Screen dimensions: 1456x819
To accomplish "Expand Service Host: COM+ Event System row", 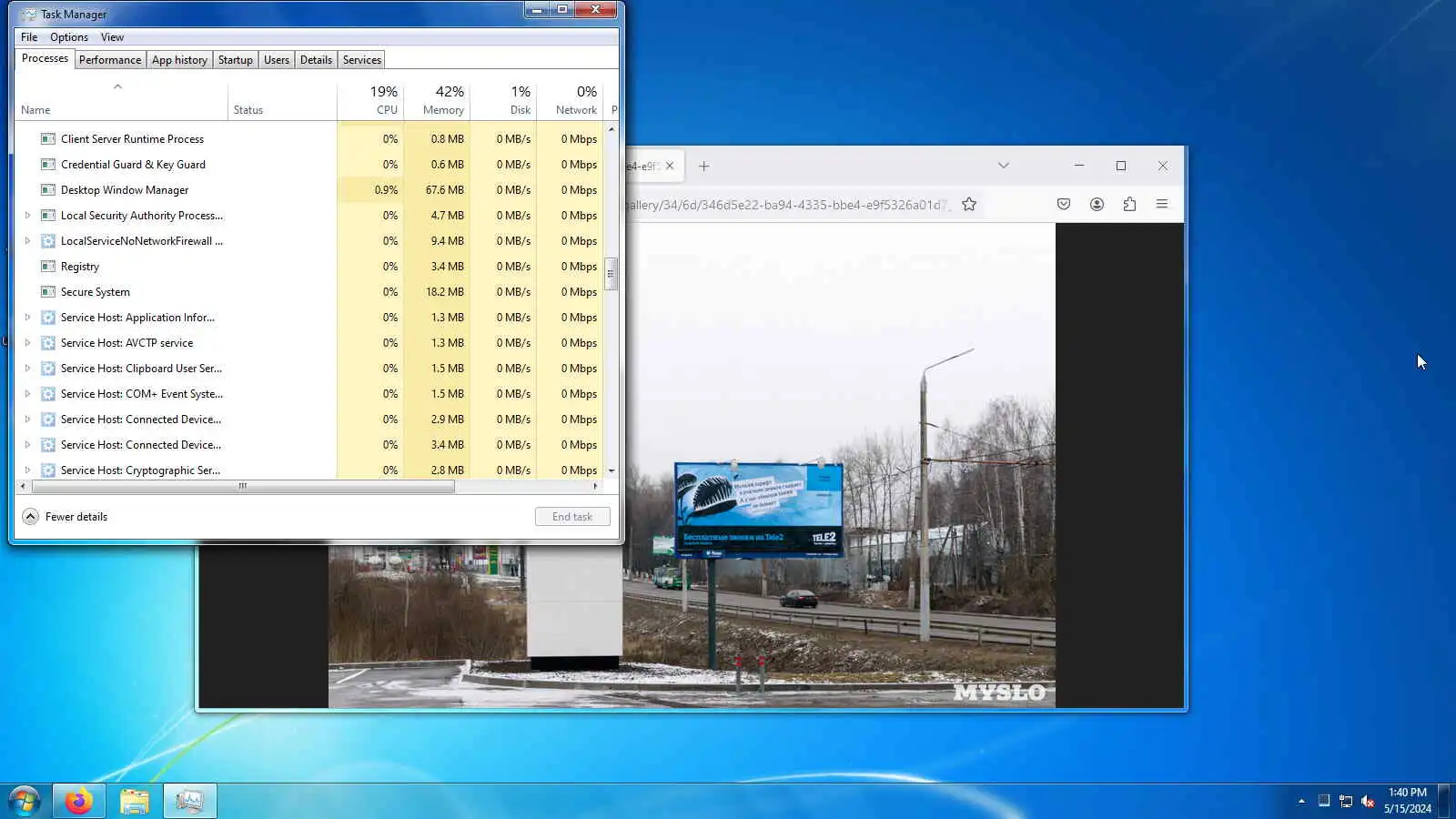I will (x=27, y=394).
